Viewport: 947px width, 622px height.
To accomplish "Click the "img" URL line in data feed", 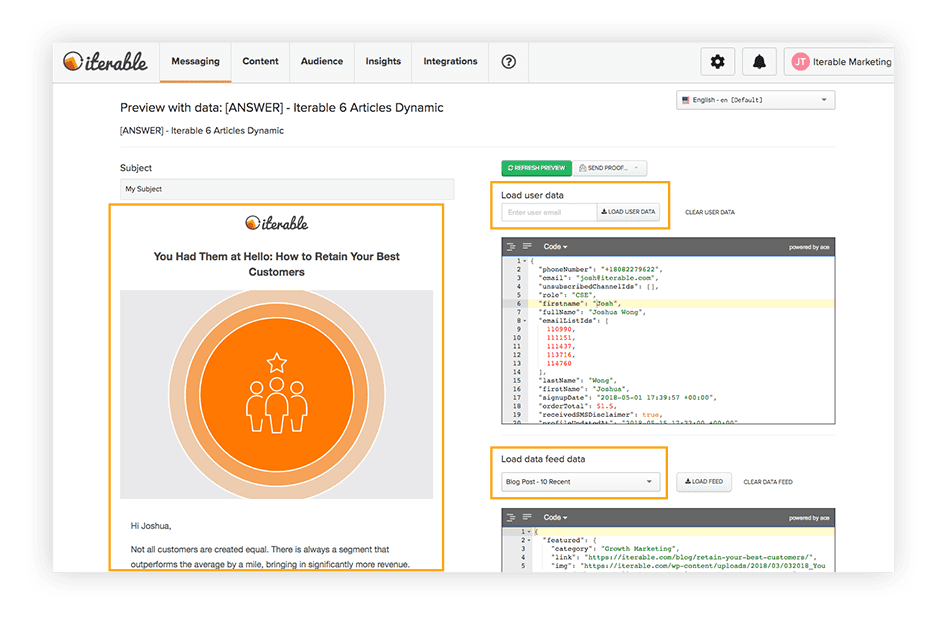I will [688, 565].
